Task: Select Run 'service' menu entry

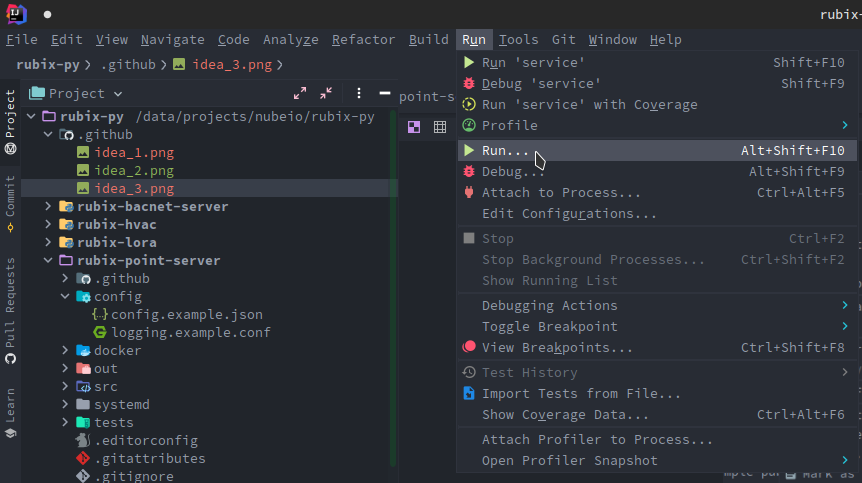Action: point(657,63)
